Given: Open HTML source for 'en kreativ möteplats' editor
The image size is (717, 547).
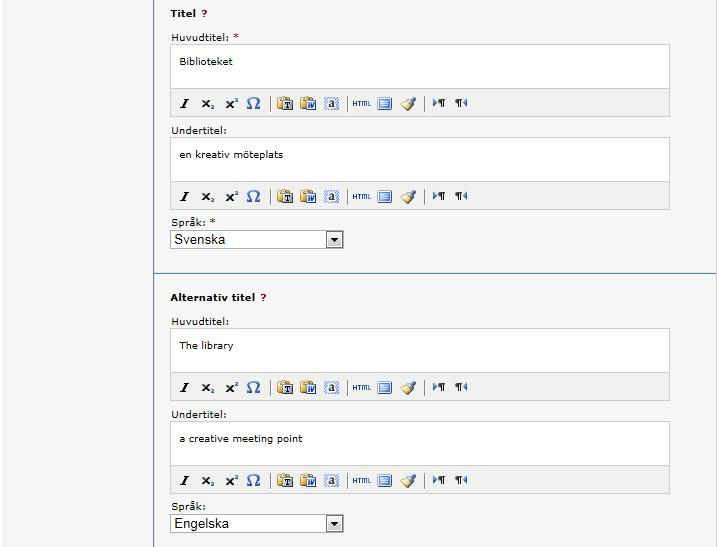Looking at the screenshot, I should click(x=362, y=197).
